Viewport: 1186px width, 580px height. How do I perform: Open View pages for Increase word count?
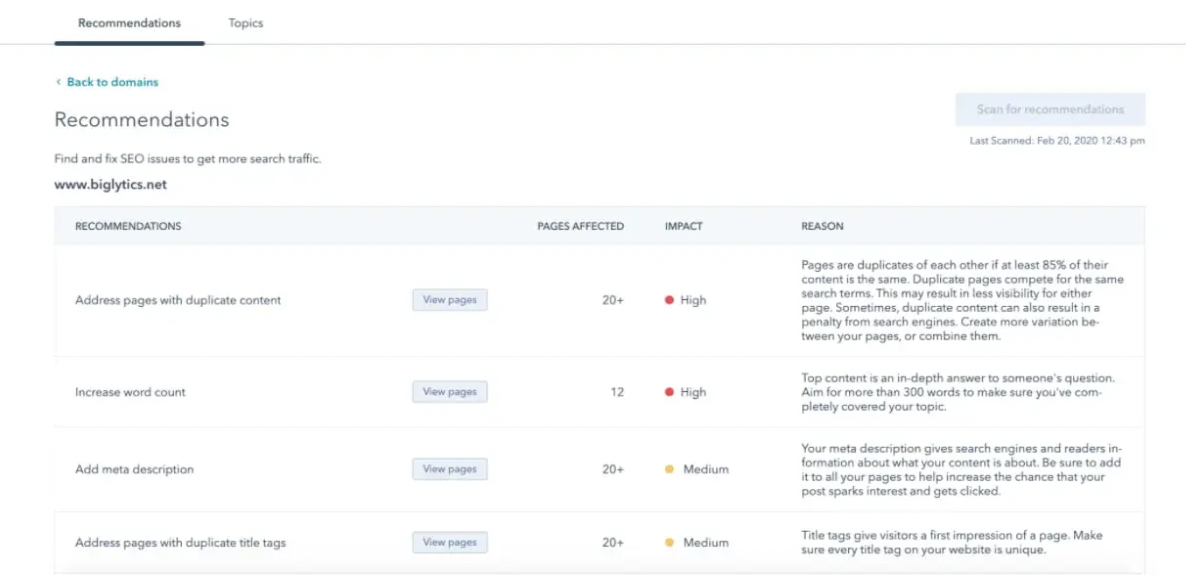pyautogui.click(x=449, y=392)
